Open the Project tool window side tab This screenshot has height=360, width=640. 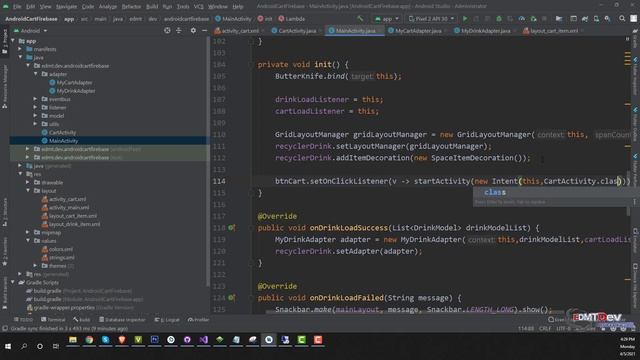[x=4, y=42]
